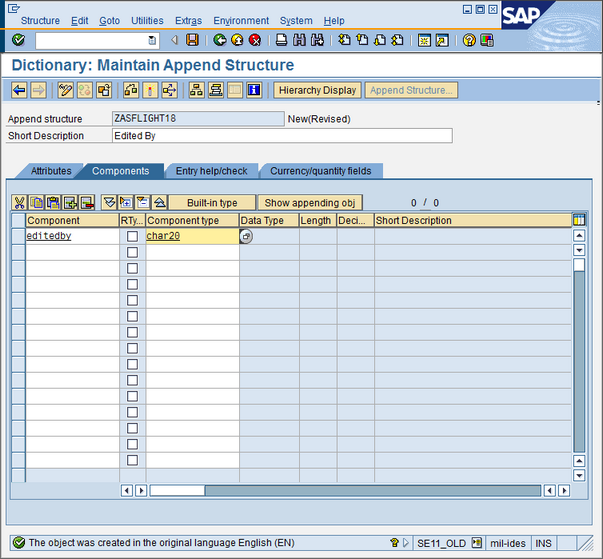Toggle RTy checkbox in seventh table row
Viewport: 603px width, 559px height.
132,332
